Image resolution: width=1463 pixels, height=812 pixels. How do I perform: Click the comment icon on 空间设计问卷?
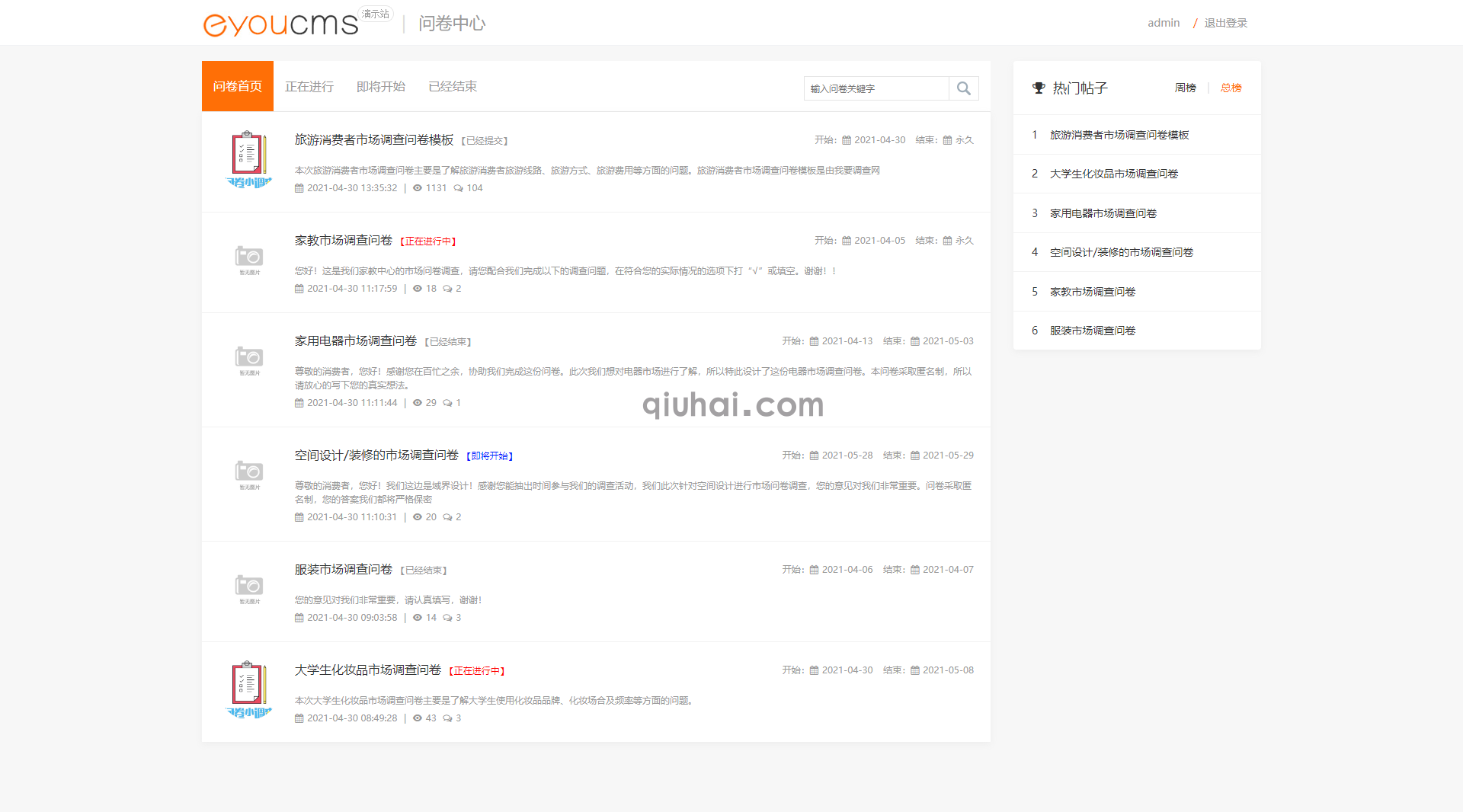(449, 516)
